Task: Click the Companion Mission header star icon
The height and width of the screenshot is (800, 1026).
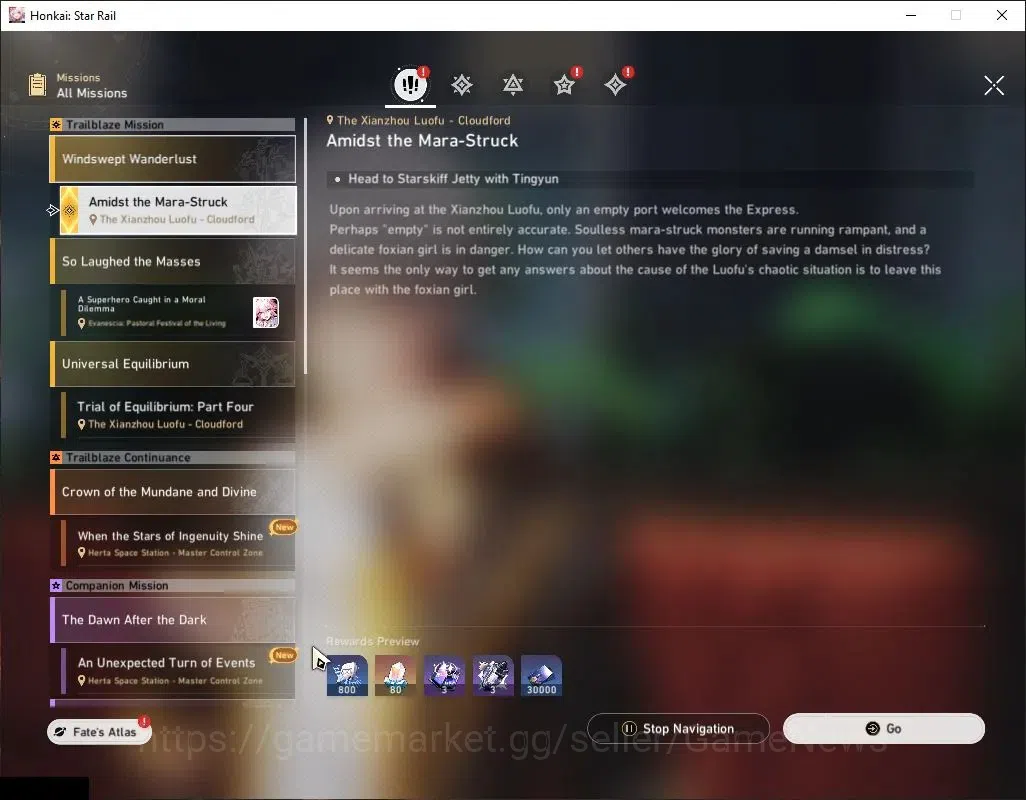Action: (x=56, y=585)
